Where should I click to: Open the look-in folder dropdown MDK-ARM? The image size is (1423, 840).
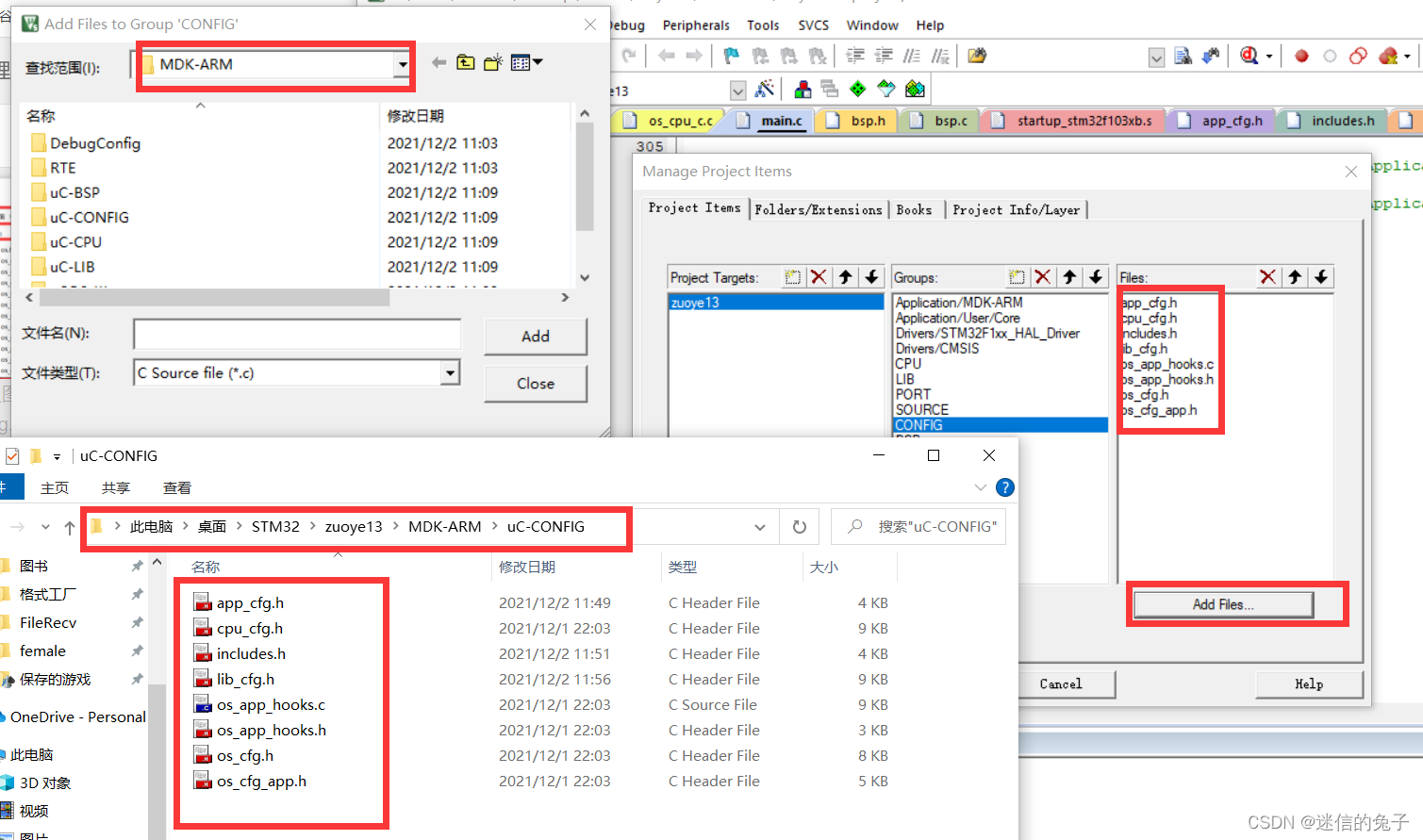tap(403, 64)
